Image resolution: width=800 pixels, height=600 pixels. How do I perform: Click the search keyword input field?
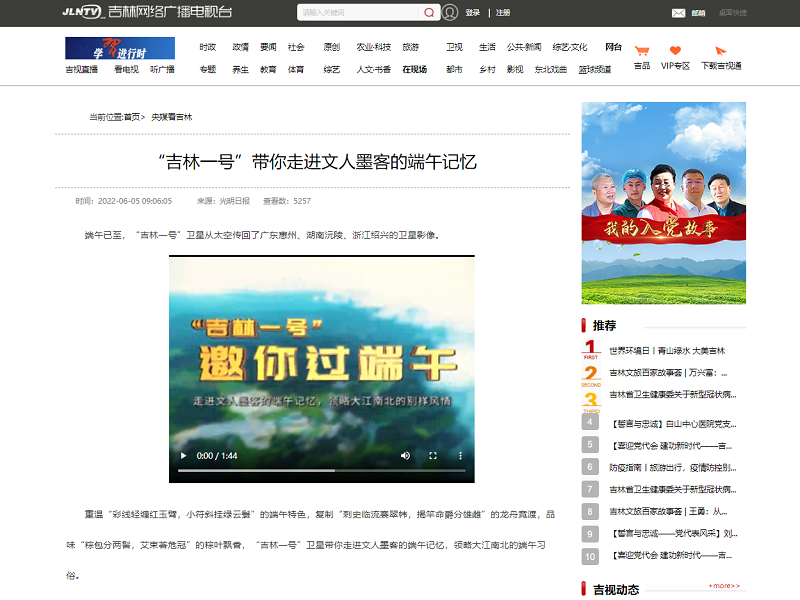tap(357, 13)
